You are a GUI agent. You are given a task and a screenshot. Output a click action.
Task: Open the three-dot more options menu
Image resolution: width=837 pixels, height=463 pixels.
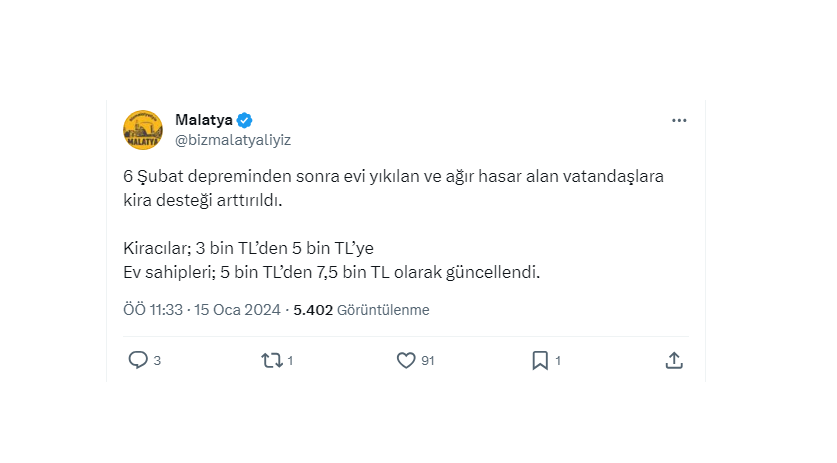679,121
